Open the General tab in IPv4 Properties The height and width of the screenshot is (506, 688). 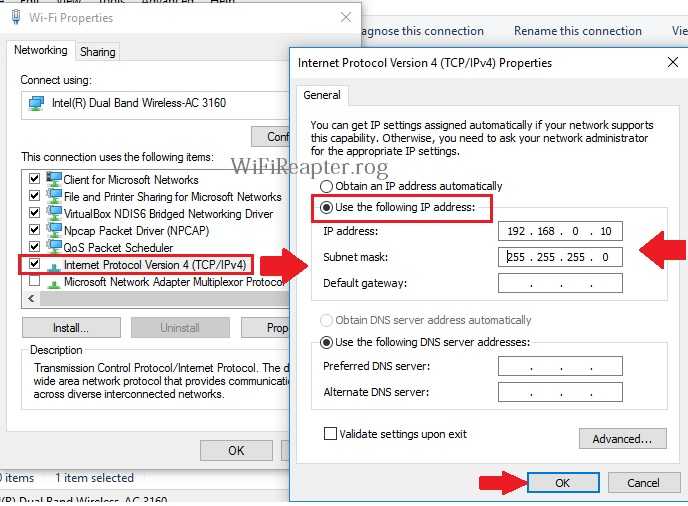point(322,95)
